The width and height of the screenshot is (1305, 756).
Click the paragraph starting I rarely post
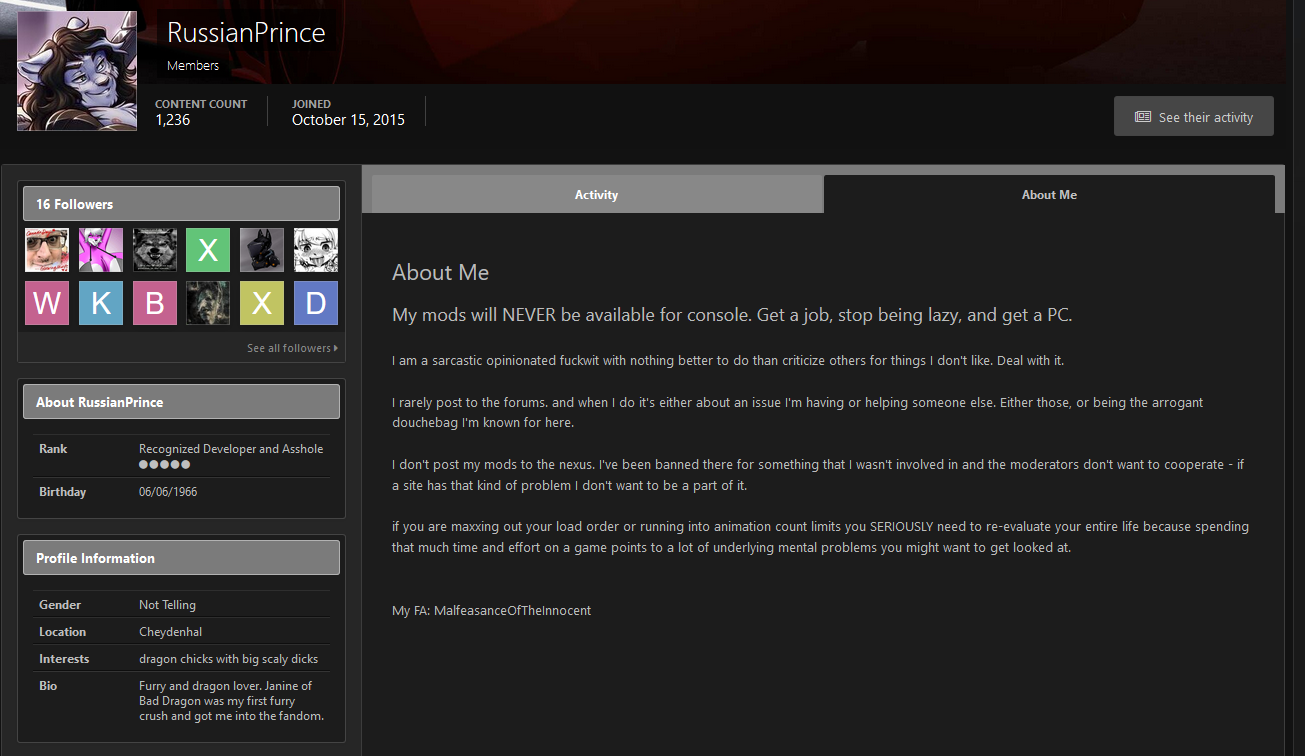(797, 412)
